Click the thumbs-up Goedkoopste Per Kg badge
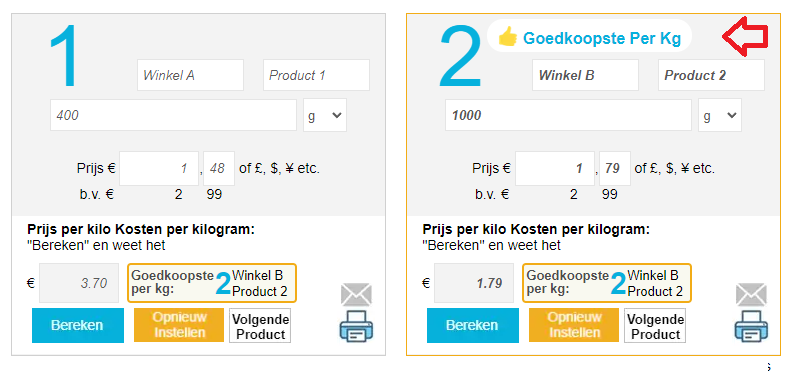The image size is (796, 372). tap(589, 36)
